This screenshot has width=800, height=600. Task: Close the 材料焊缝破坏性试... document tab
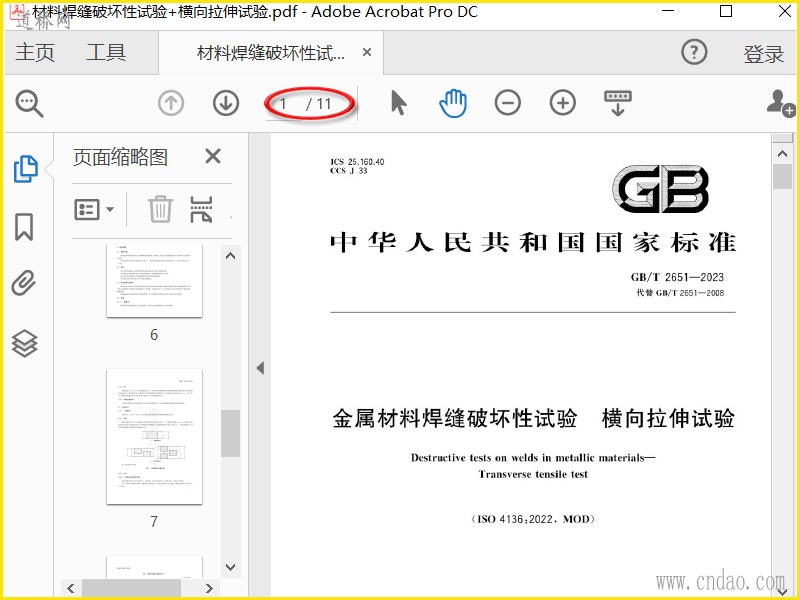click(x=367, y=52)
